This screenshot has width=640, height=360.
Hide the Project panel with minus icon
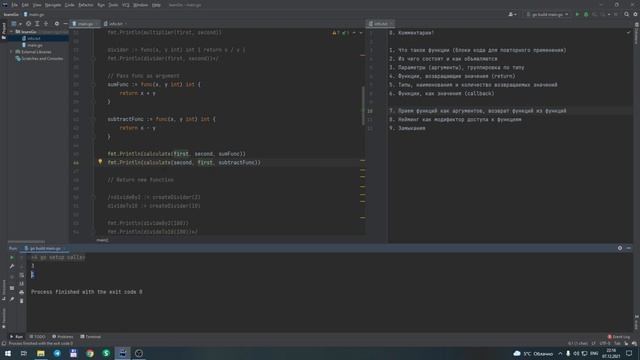click(65, 24)
